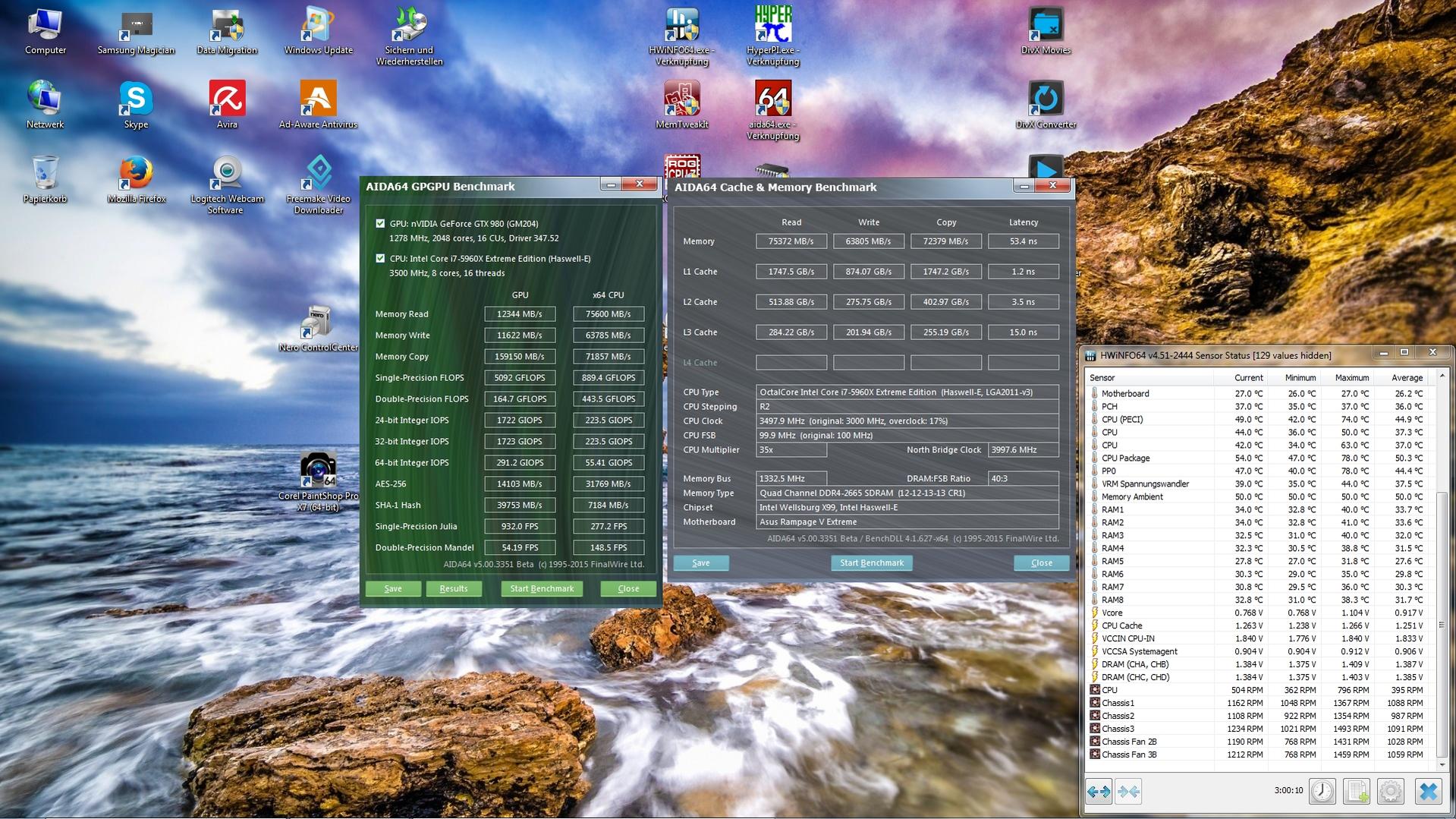Launch Skype from the desktop

[x=136, y=106]
